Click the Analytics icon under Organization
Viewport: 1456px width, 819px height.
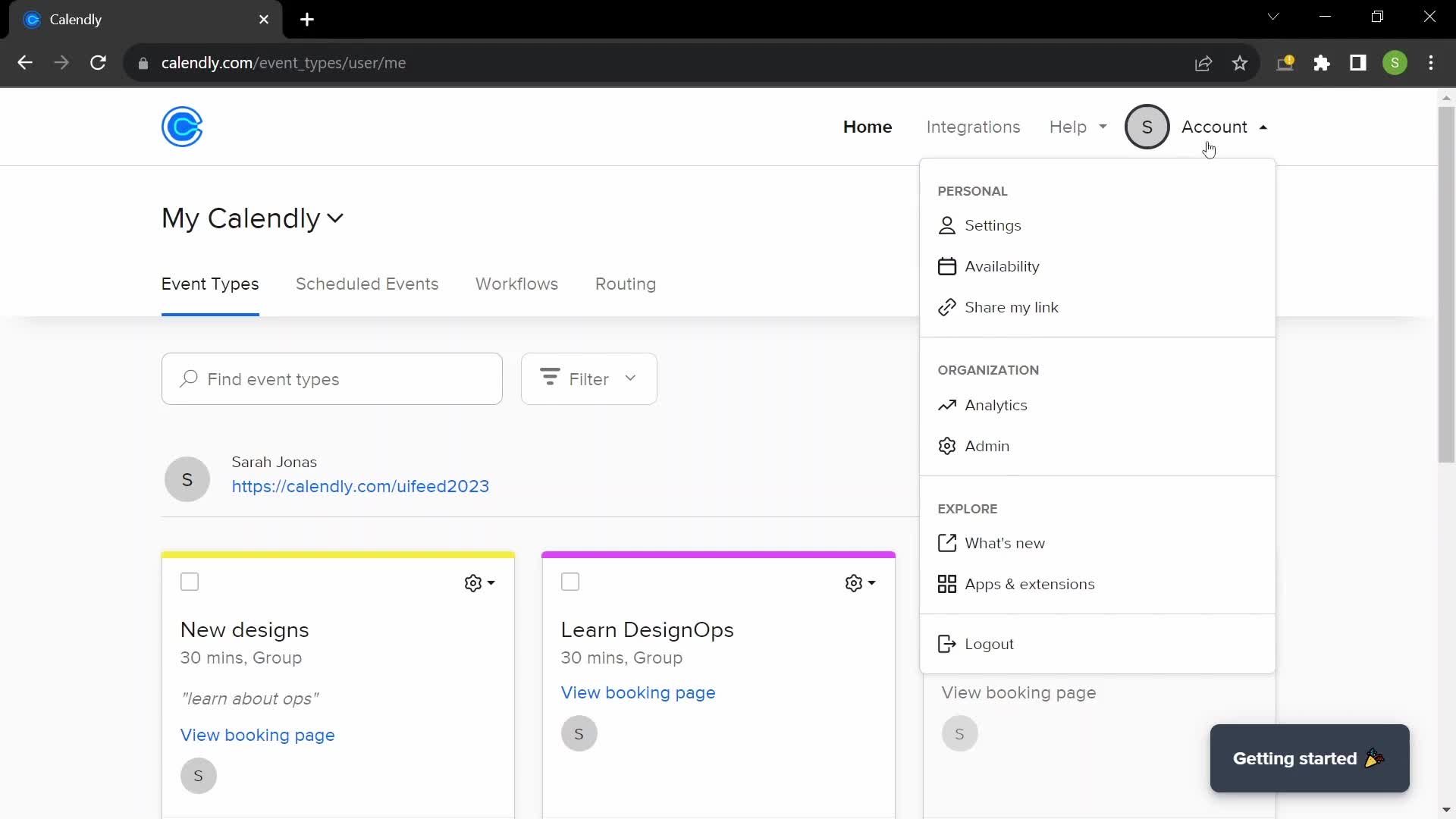pyautogui.click(x=947, y=405)
